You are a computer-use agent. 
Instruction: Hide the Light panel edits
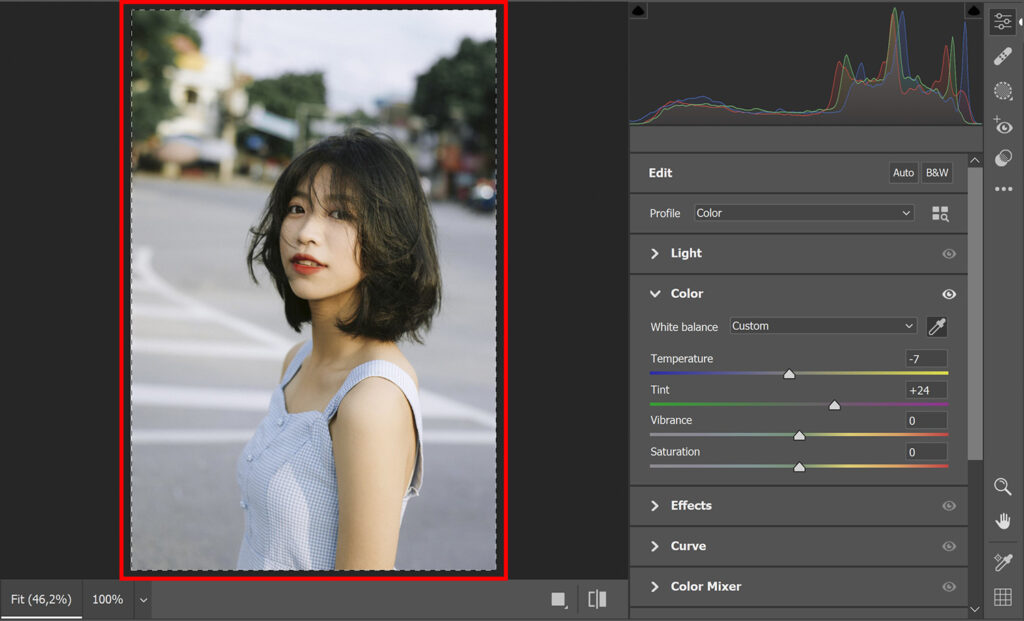pyautogui.click(x=949, y=253)
